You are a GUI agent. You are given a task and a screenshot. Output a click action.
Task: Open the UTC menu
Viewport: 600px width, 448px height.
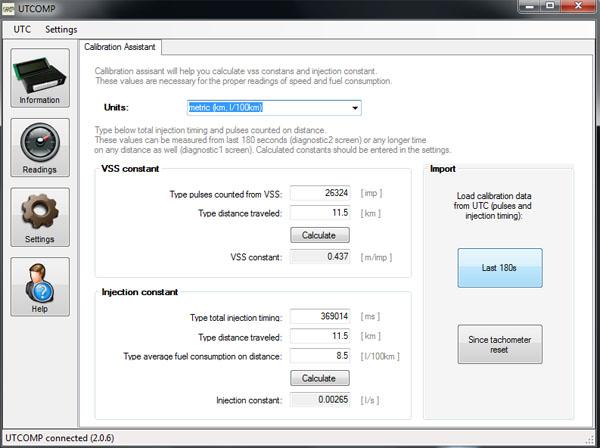(22, 29)
